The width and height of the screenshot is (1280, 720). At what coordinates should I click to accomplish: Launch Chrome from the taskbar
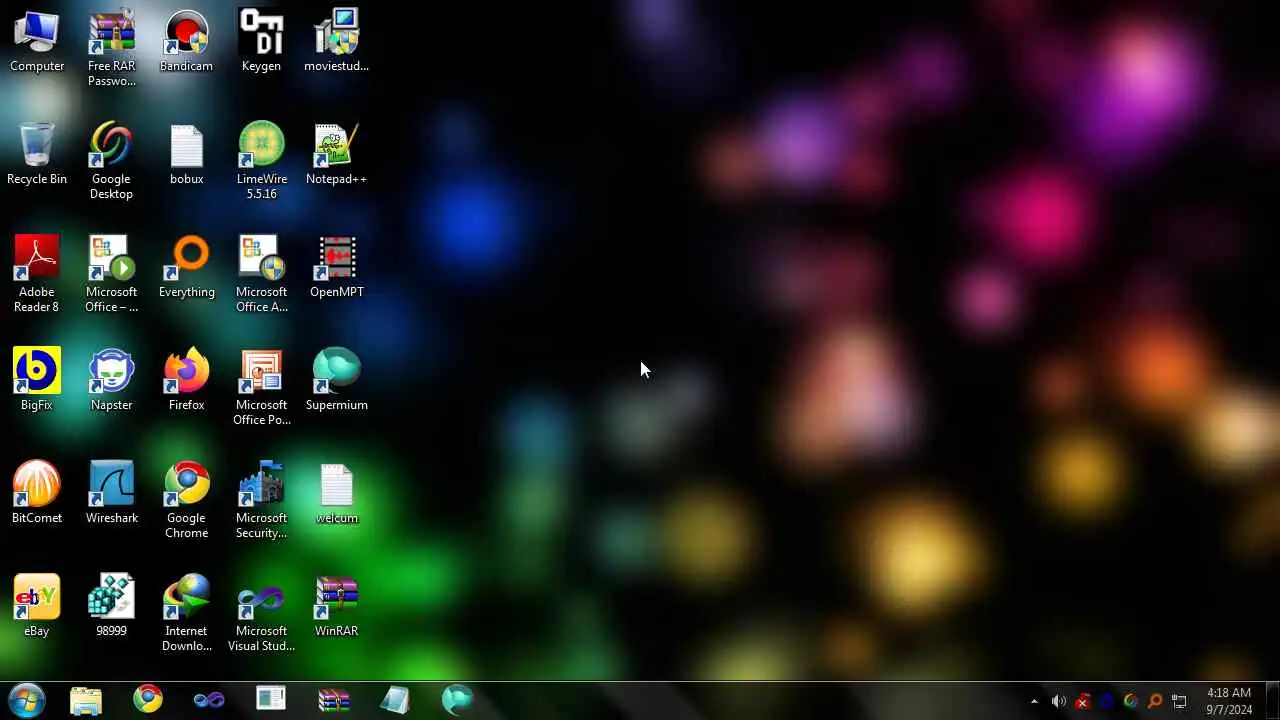pyautogui.click(x=148, y=700)
